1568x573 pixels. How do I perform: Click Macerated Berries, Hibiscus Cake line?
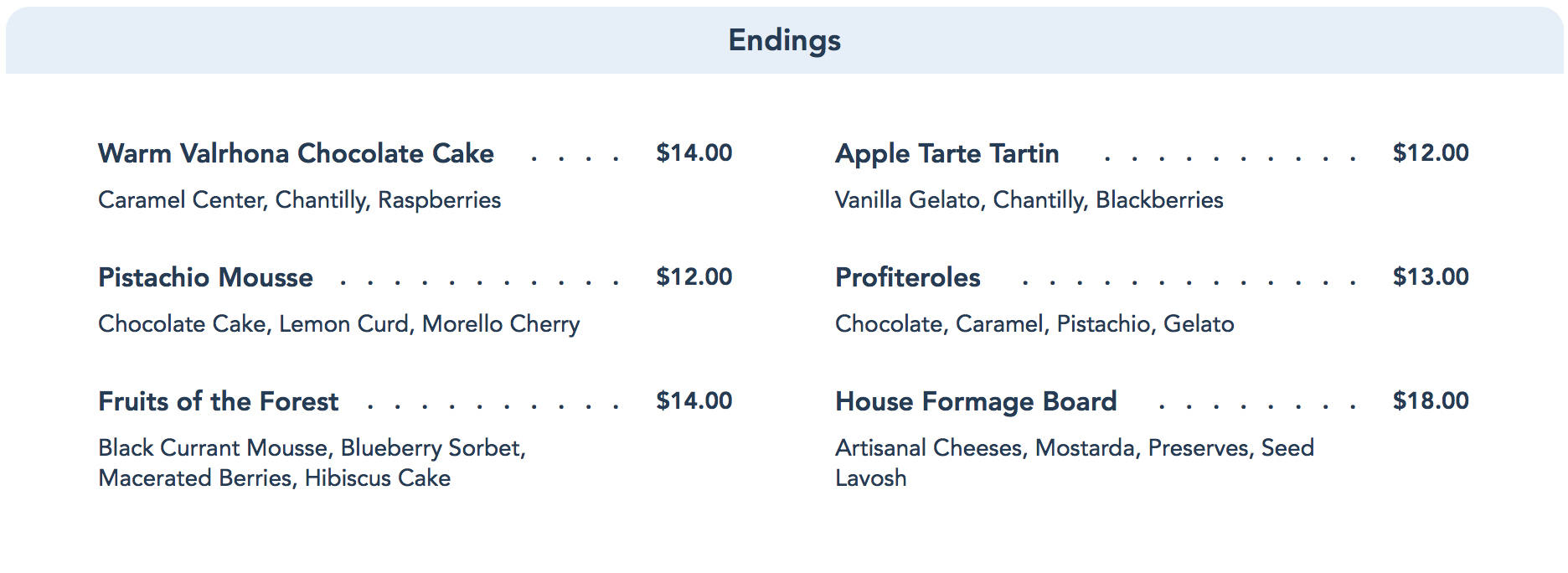pos(274,478)
